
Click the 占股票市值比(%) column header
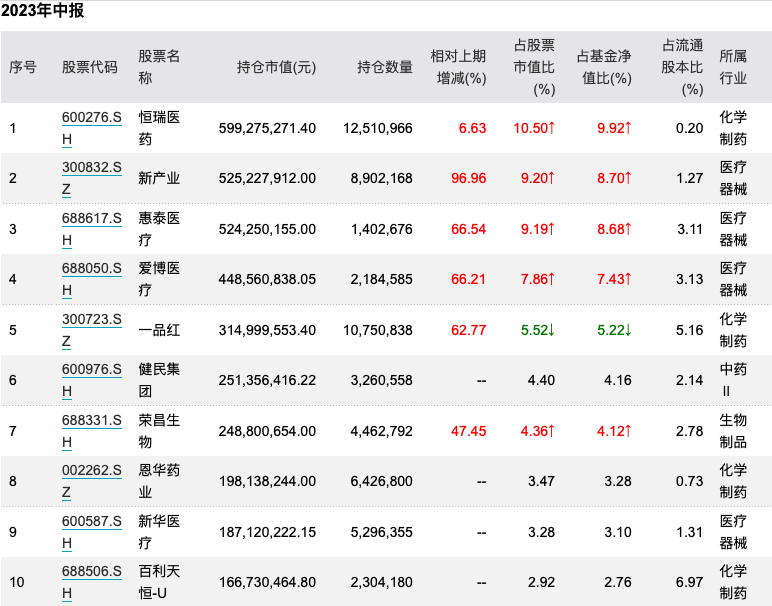pyautogui.click(x=534, y=67)
